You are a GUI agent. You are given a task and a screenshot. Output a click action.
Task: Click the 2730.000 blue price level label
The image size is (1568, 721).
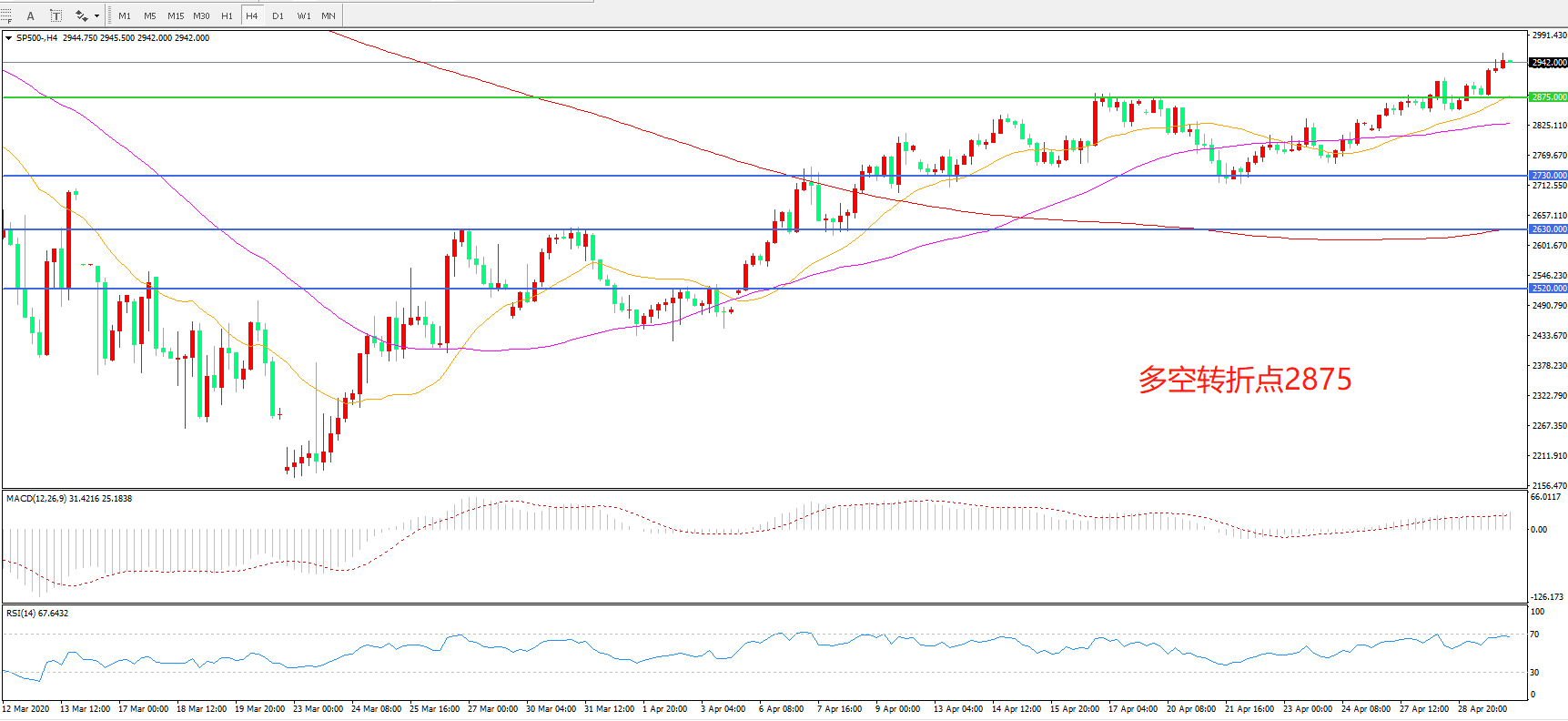click(1548, 176)
